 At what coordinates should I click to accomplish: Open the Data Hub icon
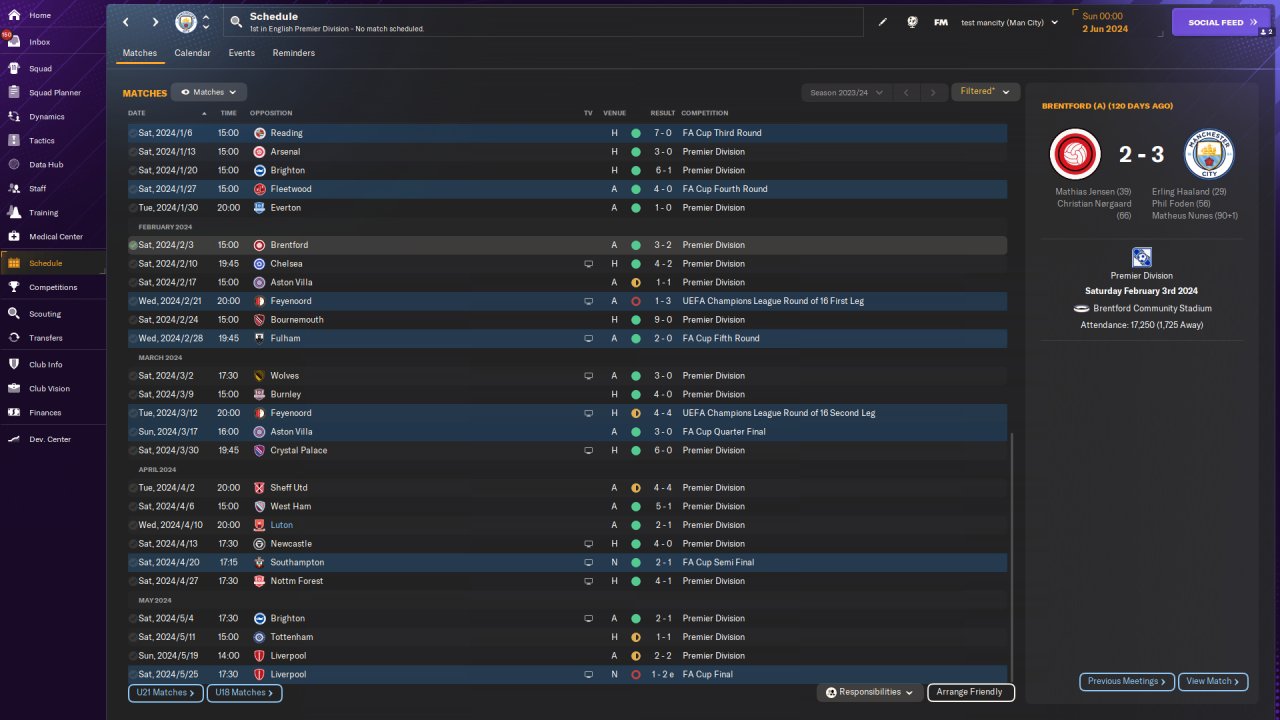point(14,164)
